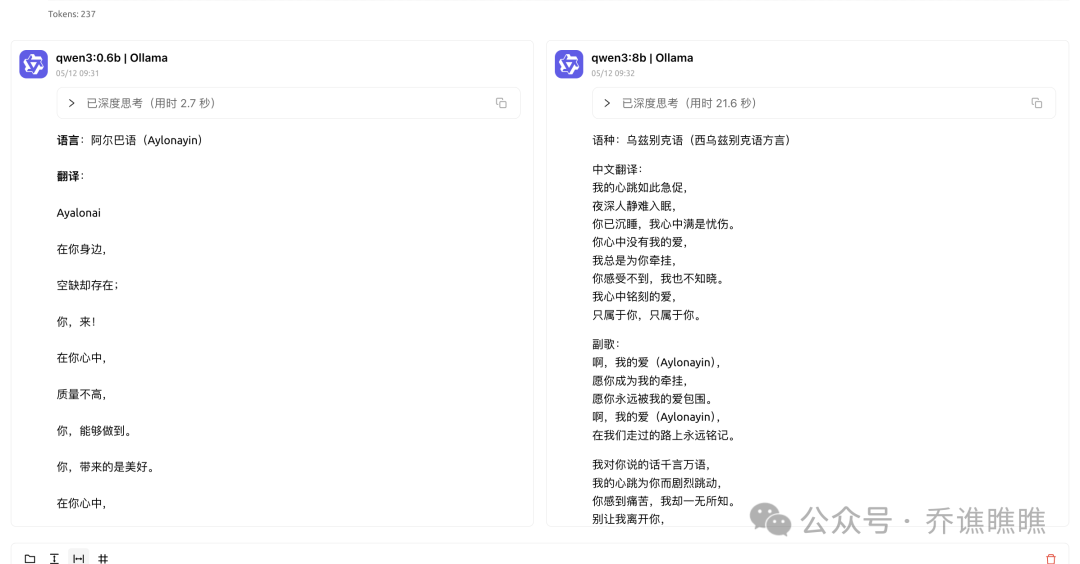The image size is (1080, 564).
Task: Copy the qwen3:8b thinking block
Action: pos(1037,103)
